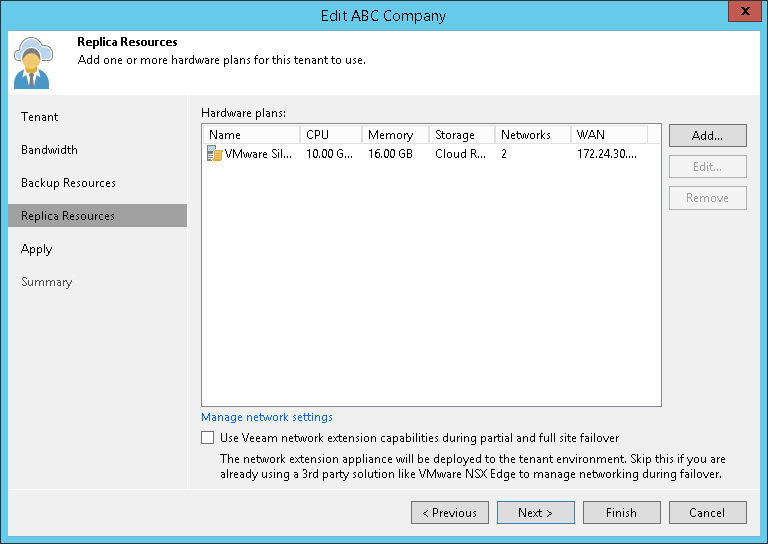Click the Add... button
The image size is (768, 544).
coord(708,135)
